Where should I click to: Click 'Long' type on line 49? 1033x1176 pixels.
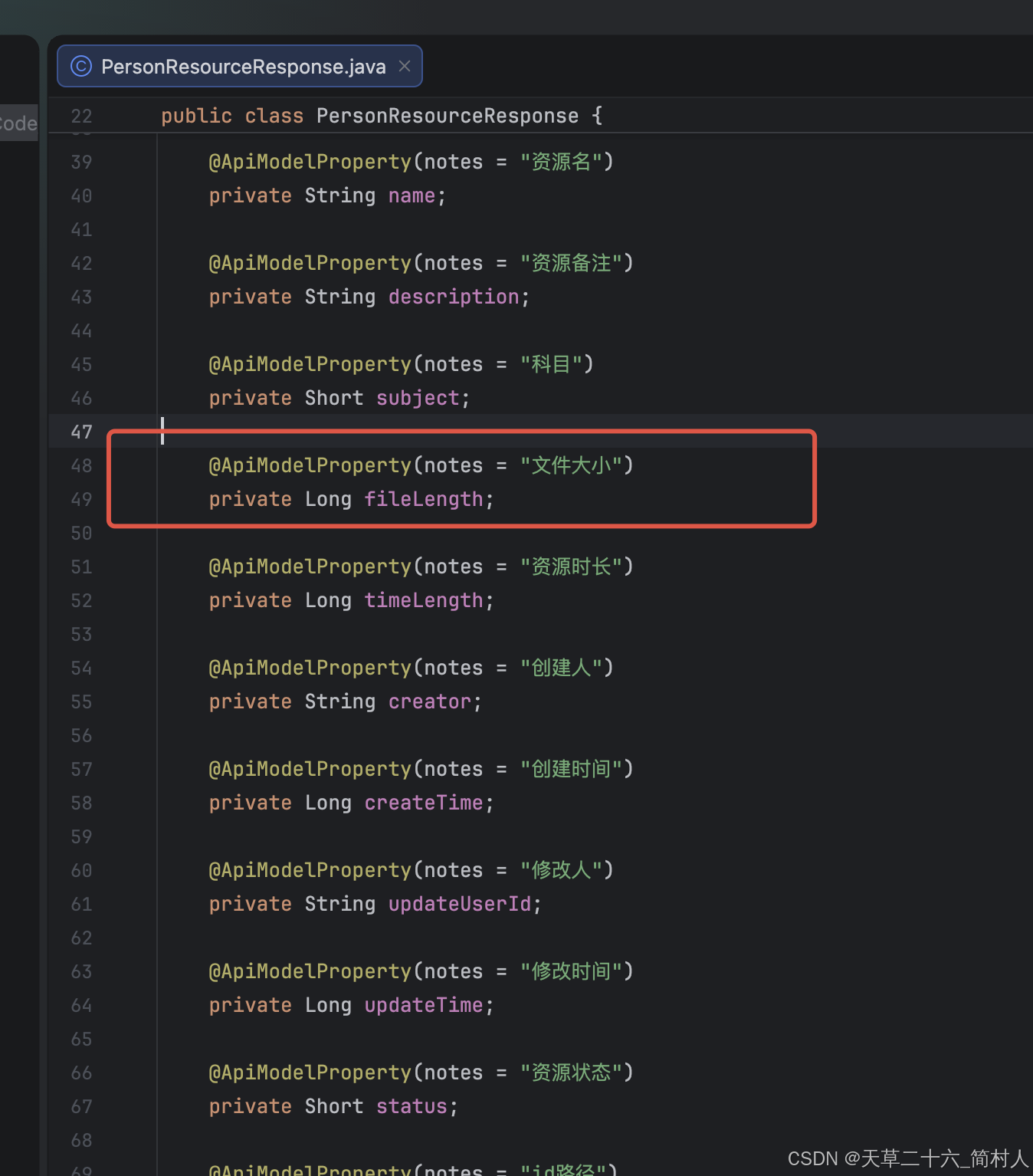(328, 500)
